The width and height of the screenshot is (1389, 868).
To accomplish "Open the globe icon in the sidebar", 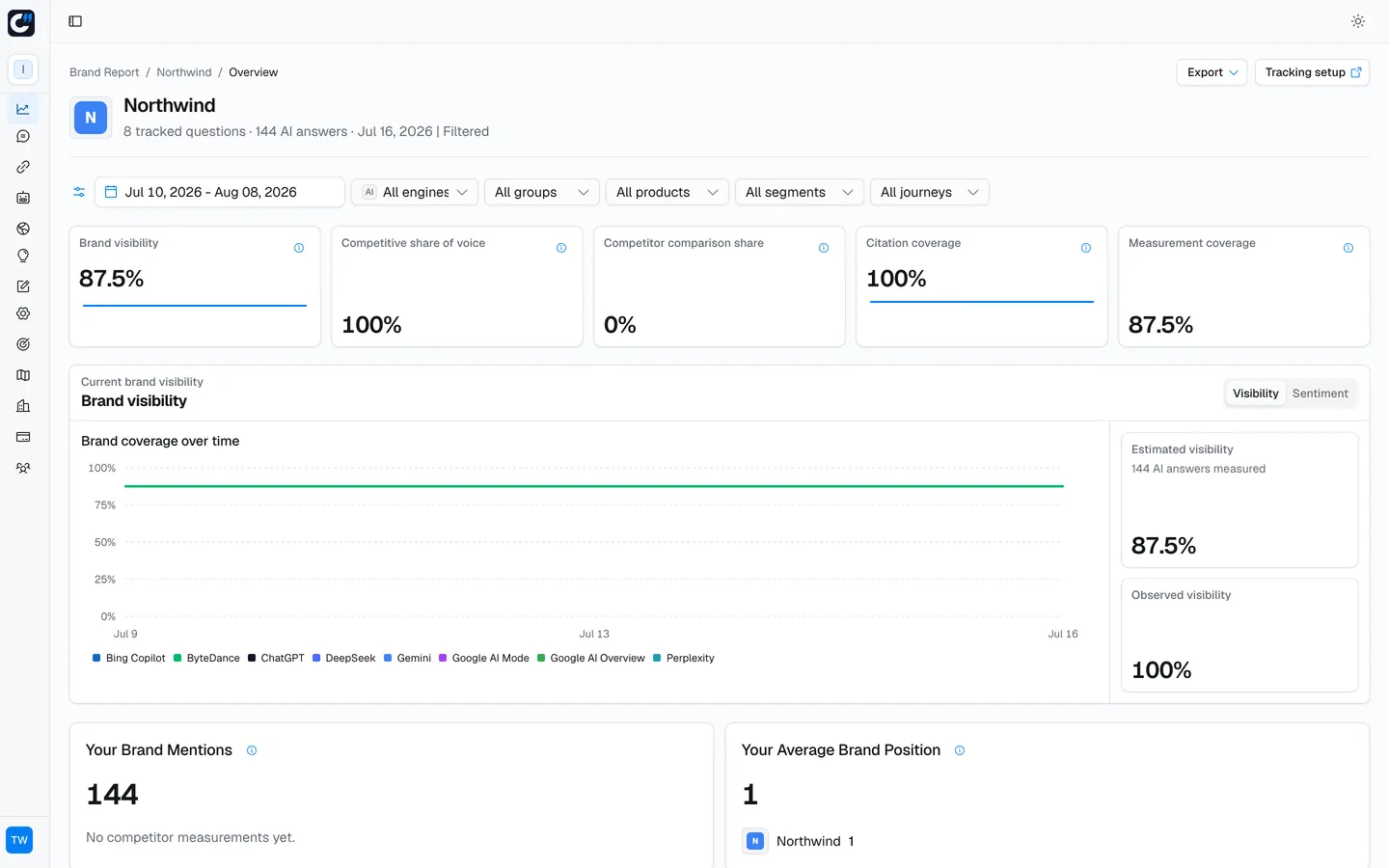I will tap(23, 229).
